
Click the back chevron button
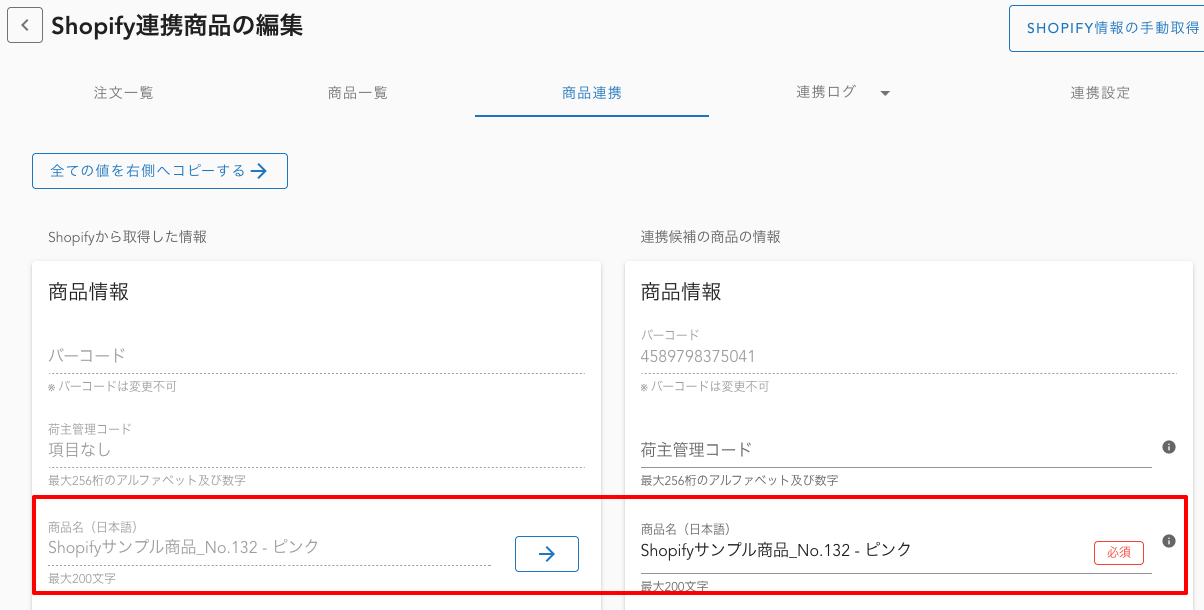(x=25, y=26)
